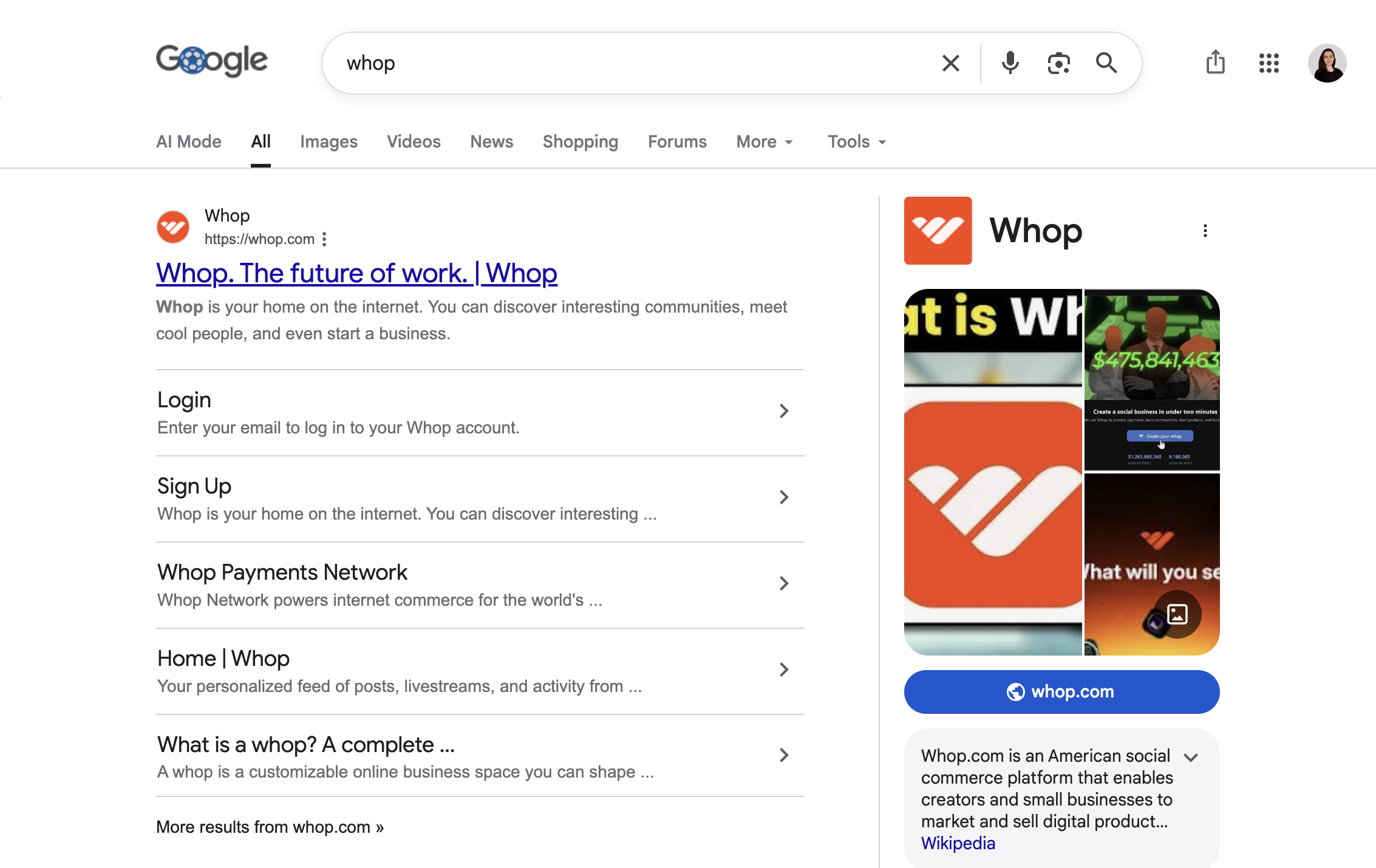This screenshot has height=868, width=1376.
Task: Select the All results tab
Action: (261, 141)
